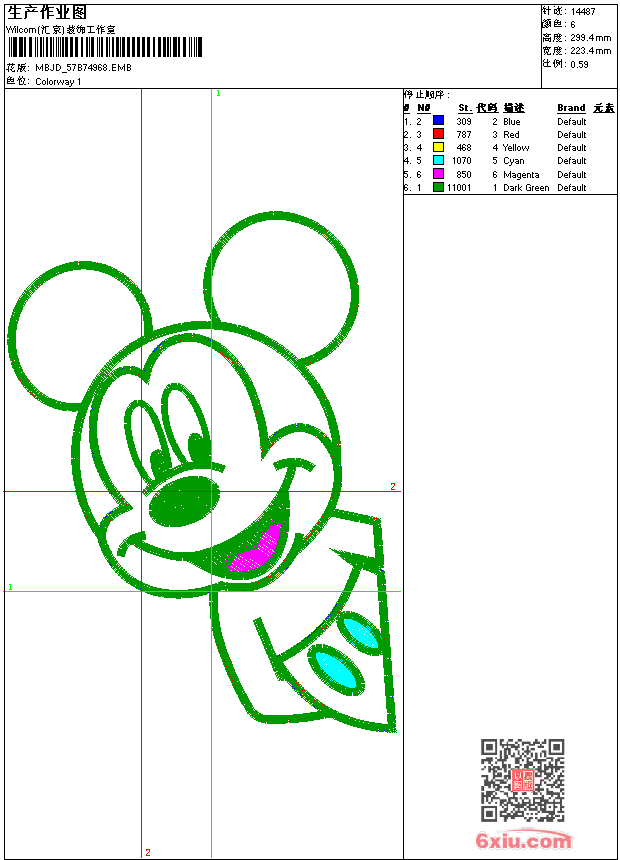Click the Blue row stitch count 309
This screenshot has height=860, width=620.
pyautogui.click(x=464, y=121)
